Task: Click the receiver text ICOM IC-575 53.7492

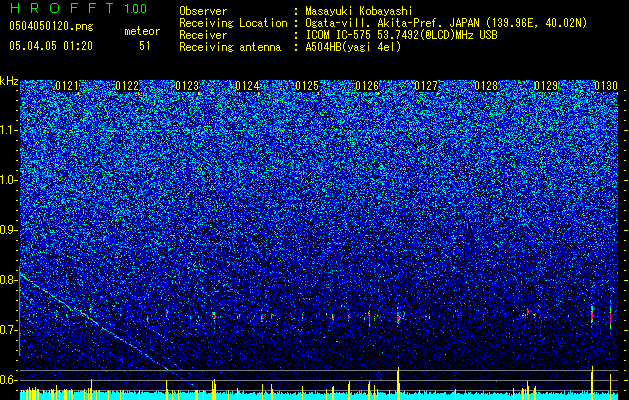Action: [x=401, y=35]
